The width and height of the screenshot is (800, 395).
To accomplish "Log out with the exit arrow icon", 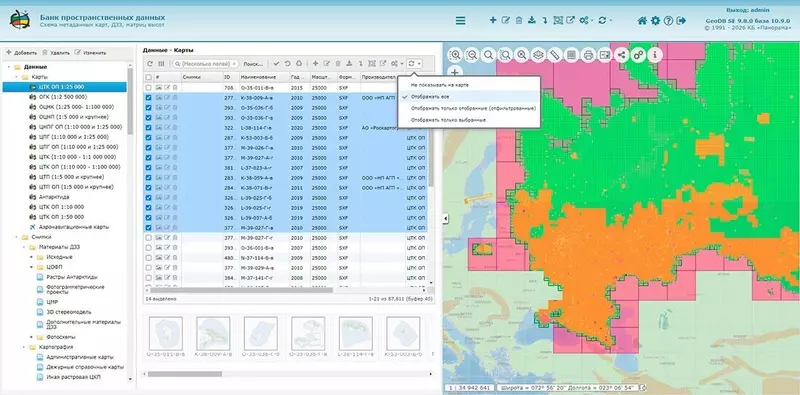I will tap(681, 20).
